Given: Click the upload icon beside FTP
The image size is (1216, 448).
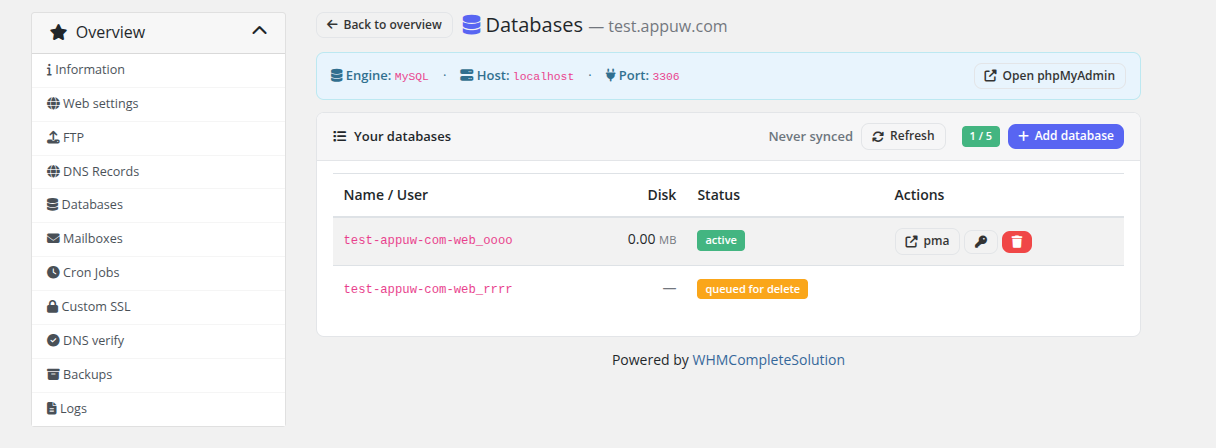Looking at the screenshot, I should pos(53,138).
